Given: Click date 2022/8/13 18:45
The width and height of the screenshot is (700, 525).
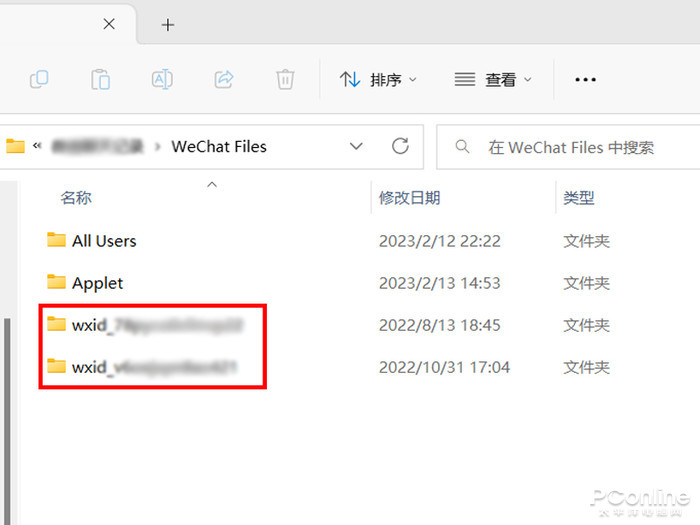Looking at the screenshot, I should 440,325.
